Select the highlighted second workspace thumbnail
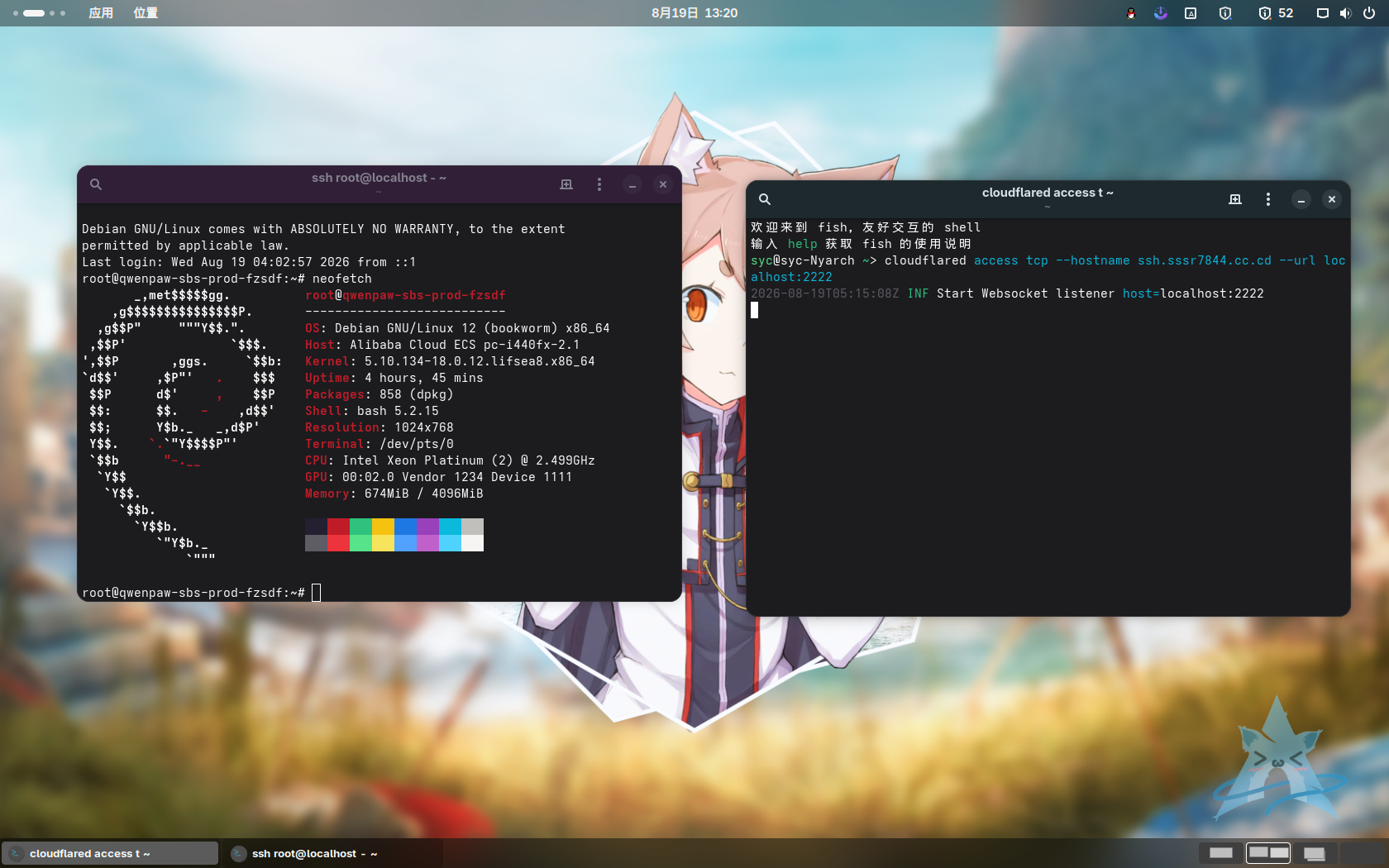1389x868 pixels. [1268, 853]
